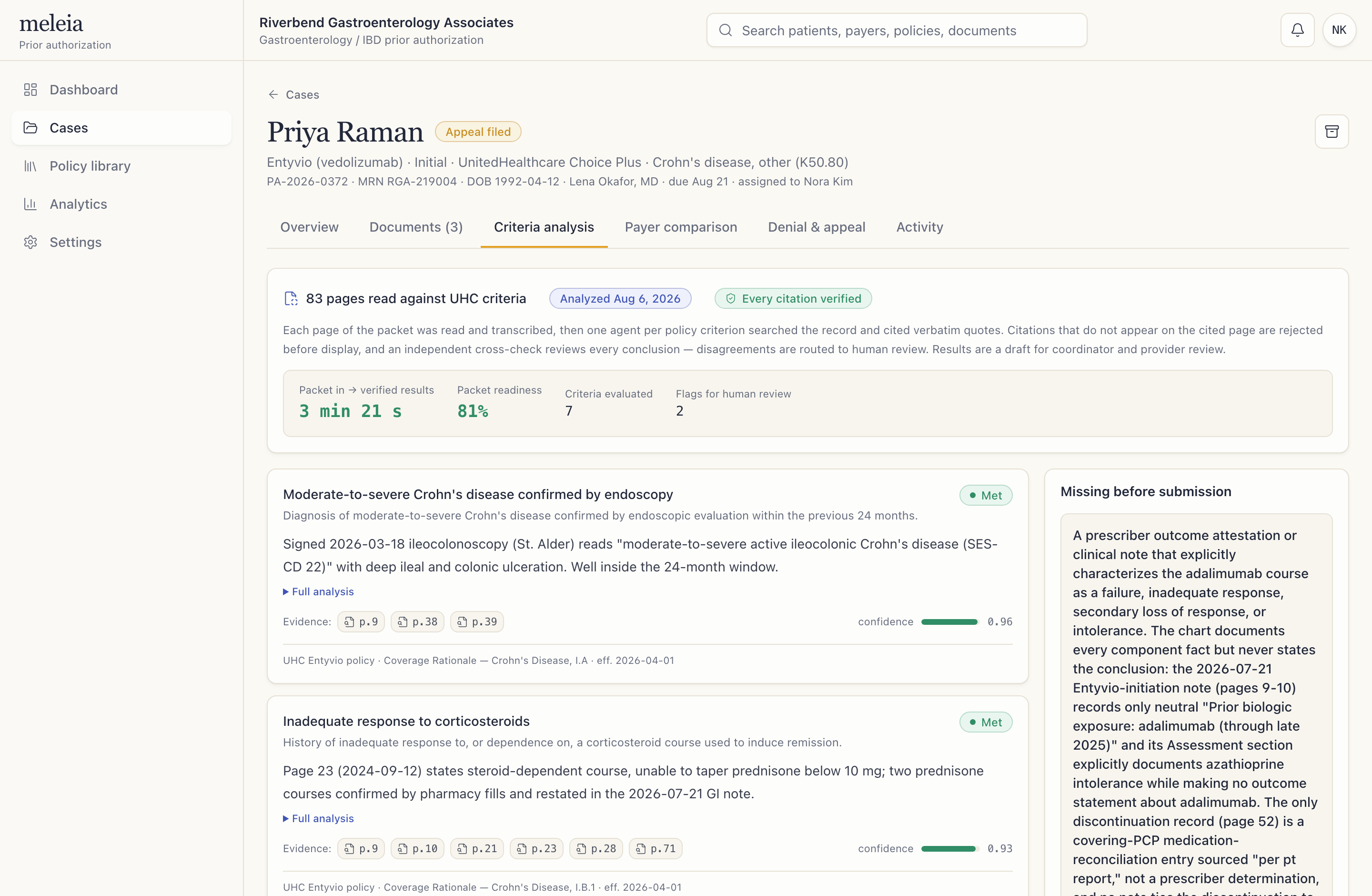The image size is (1372, 896).
Task: Open p.71 evidence citation
Action: 656,849
